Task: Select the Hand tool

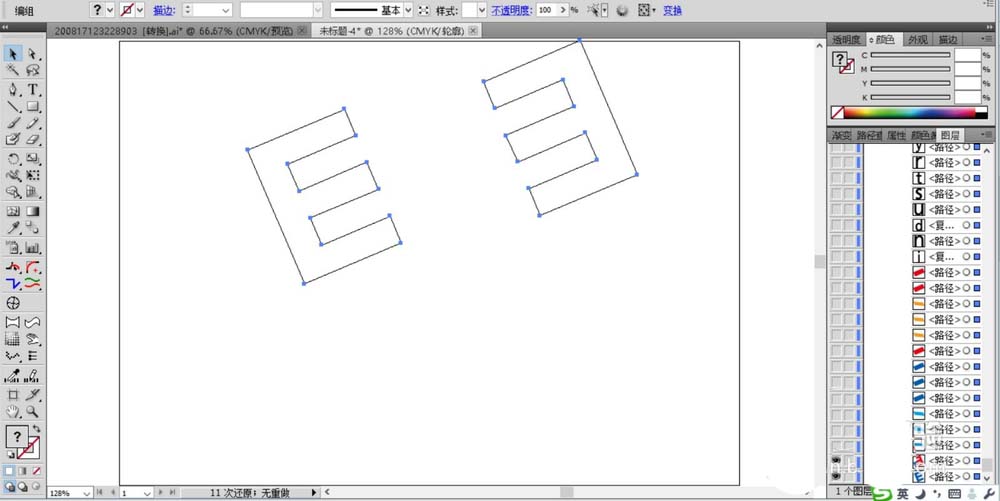Action: click(13, 412)
